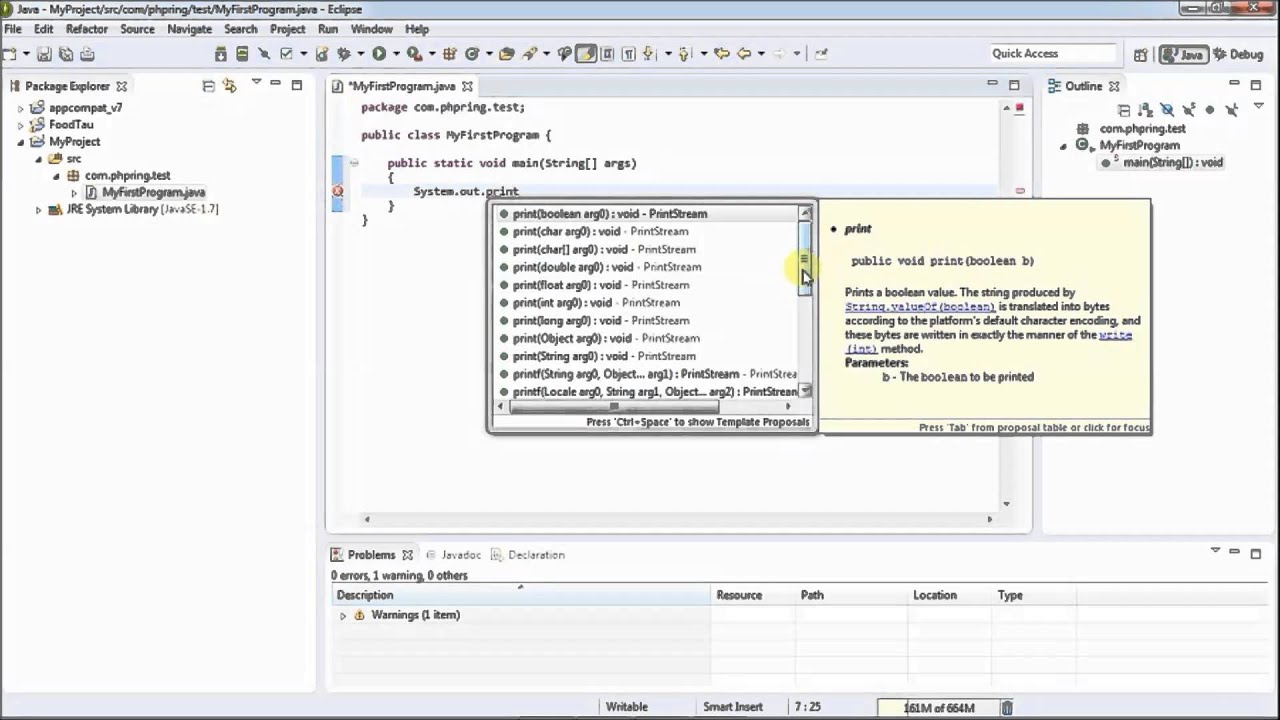Open the Run button dropdown arrow
The width and height of the screenshot is (1280, 720).
[396, 54]
